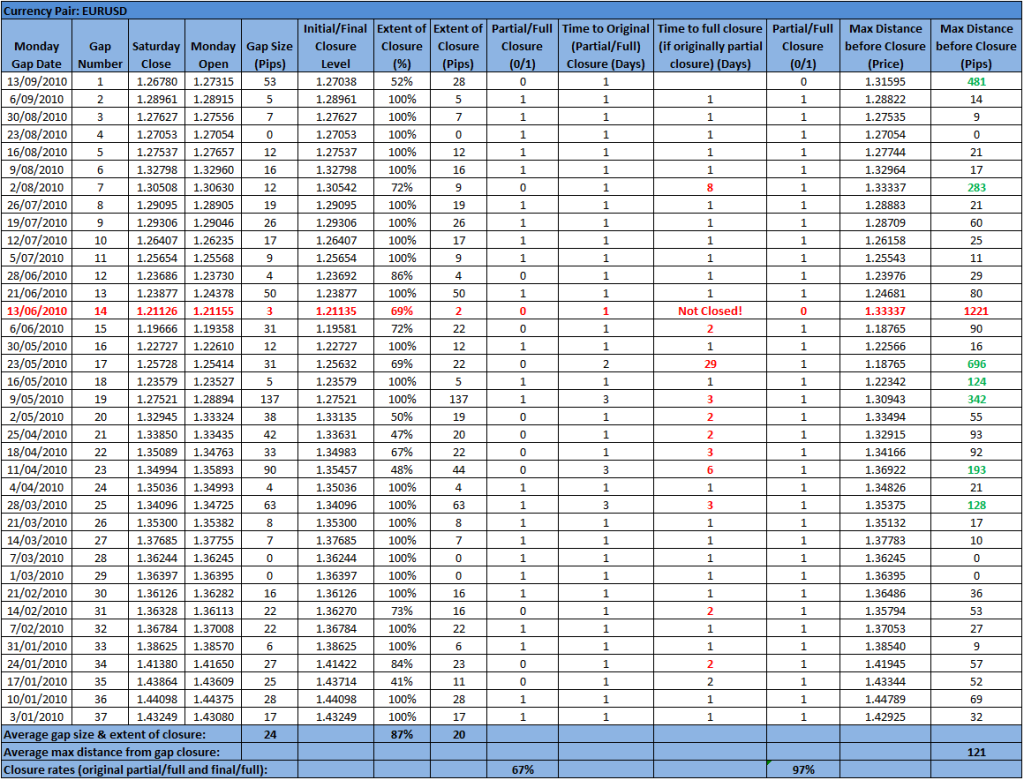Viewport: 1024px width, 780px height.
Task: Click the closure level value 1.27038
Action: tap(336, 82)
